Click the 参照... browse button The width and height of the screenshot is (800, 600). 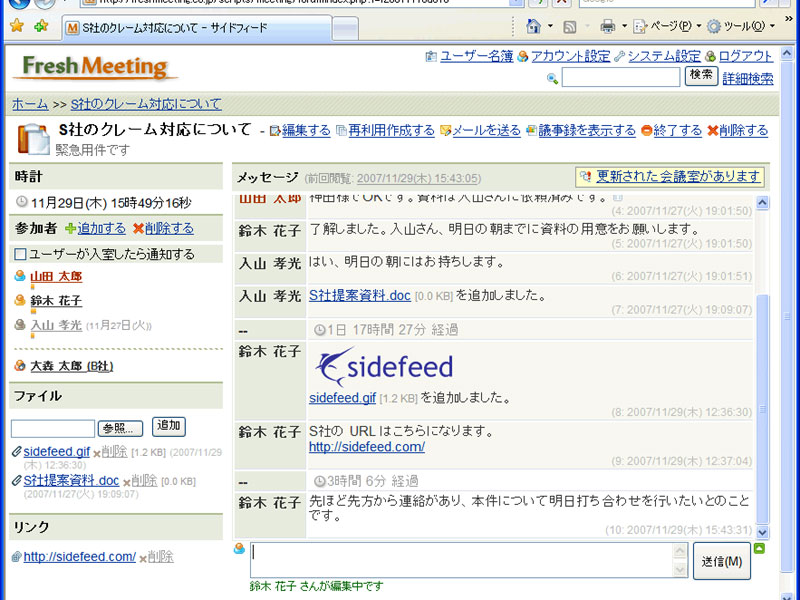120,429
